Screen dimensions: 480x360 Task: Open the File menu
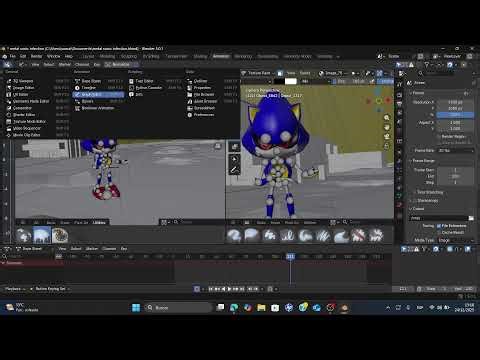(x=13, y=56)
